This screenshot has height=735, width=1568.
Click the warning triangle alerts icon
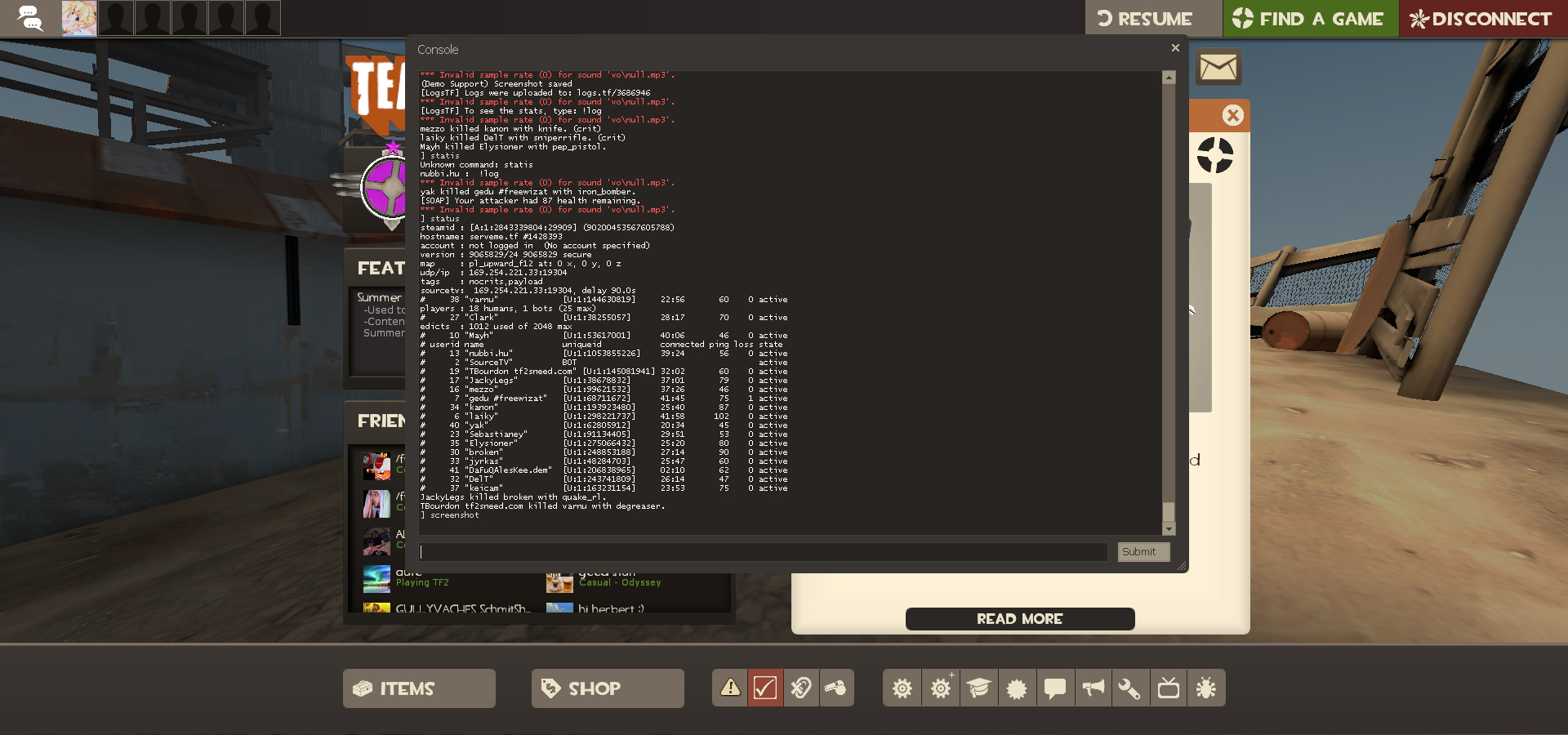click(730, 688)
